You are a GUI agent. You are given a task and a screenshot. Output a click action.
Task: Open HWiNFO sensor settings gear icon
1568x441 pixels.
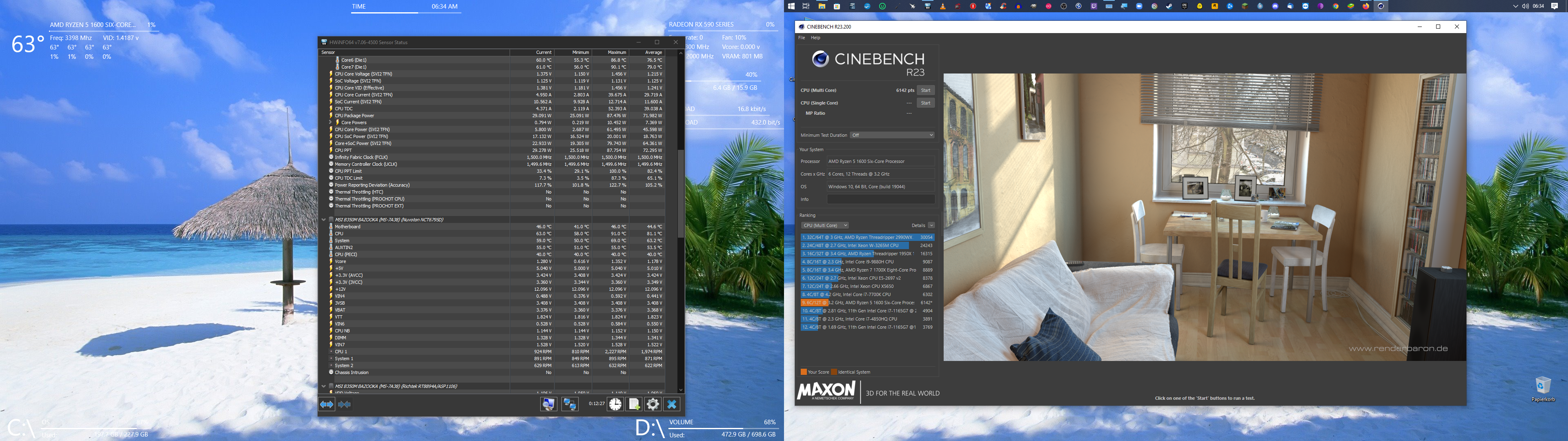coord(653,404)
